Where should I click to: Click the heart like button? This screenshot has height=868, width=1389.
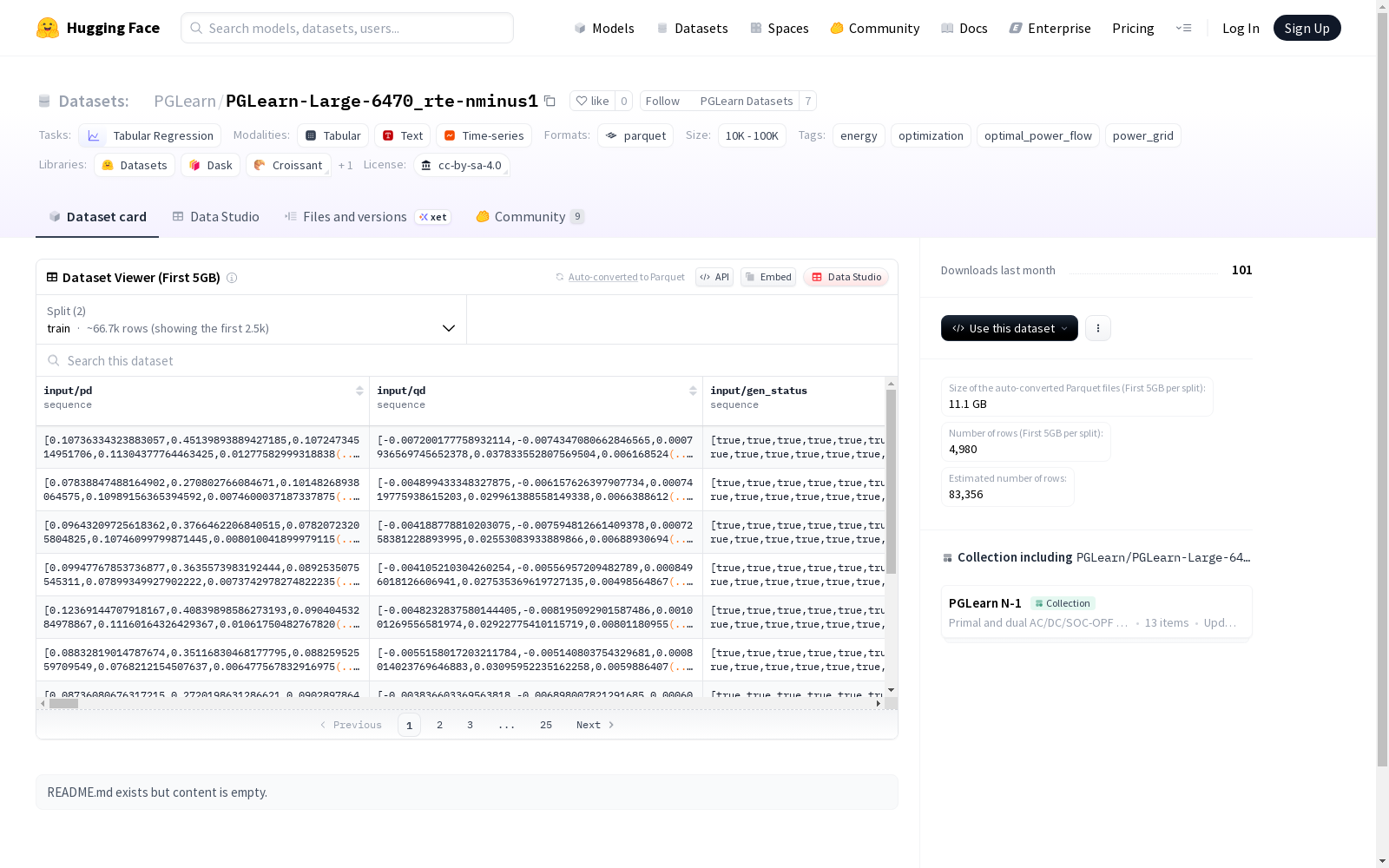click(x=593, y=101)
